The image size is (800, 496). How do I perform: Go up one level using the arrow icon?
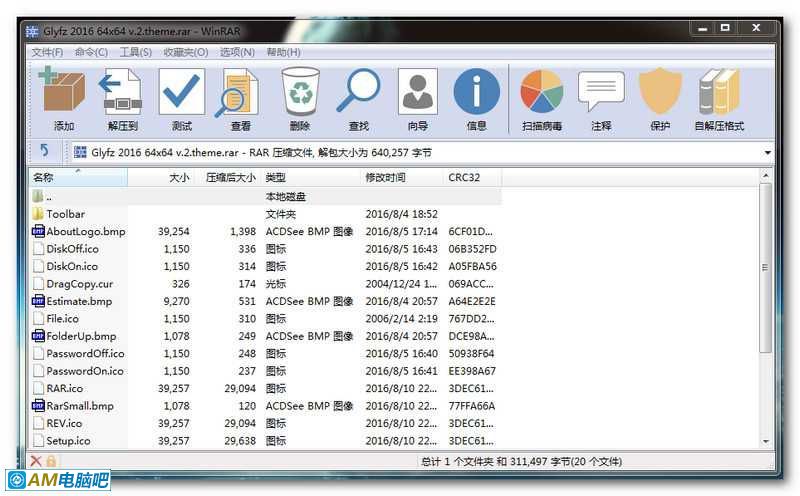pyautogui.click(x=44, y=151)
